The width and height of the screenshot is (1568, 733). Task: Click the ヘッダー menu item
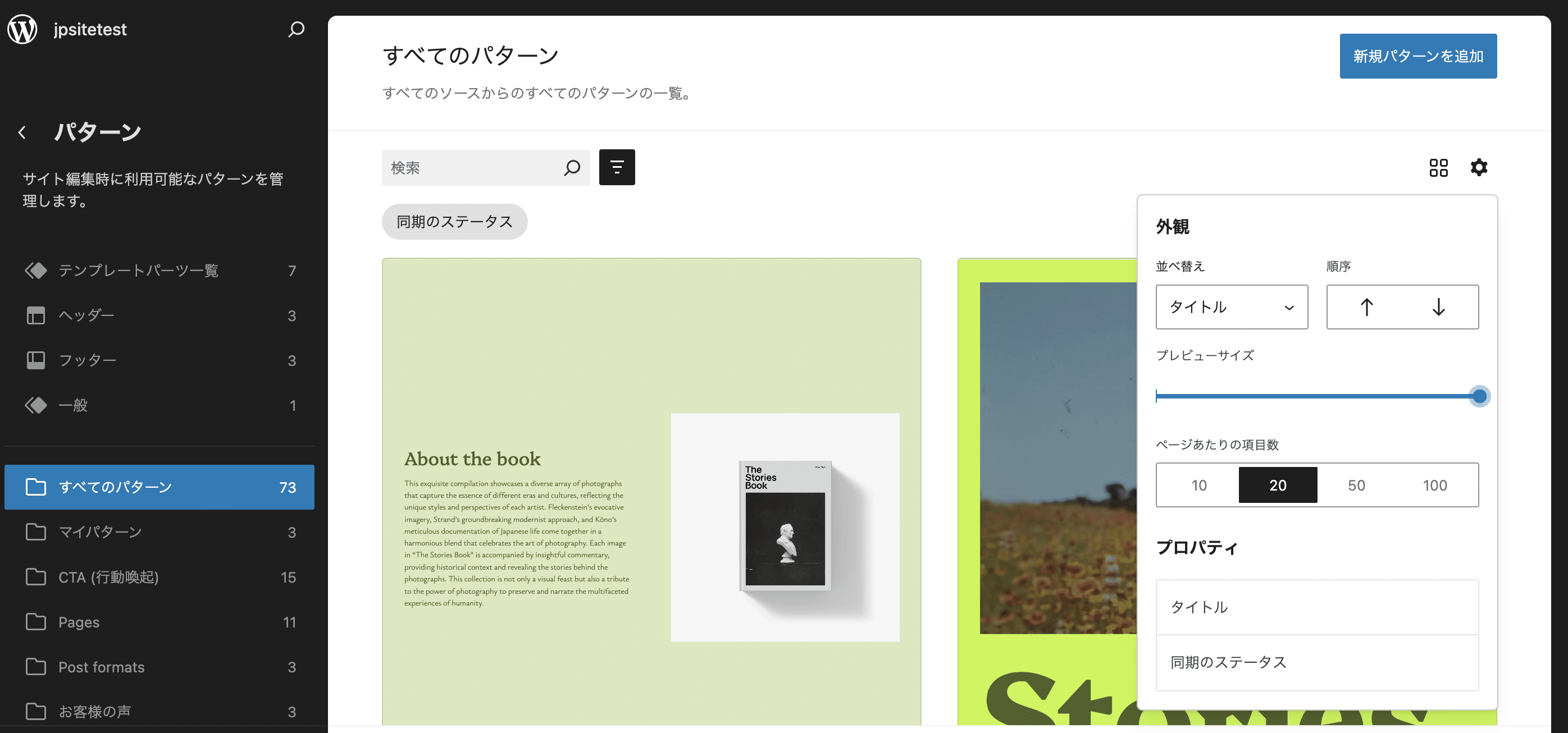[160, 315]
